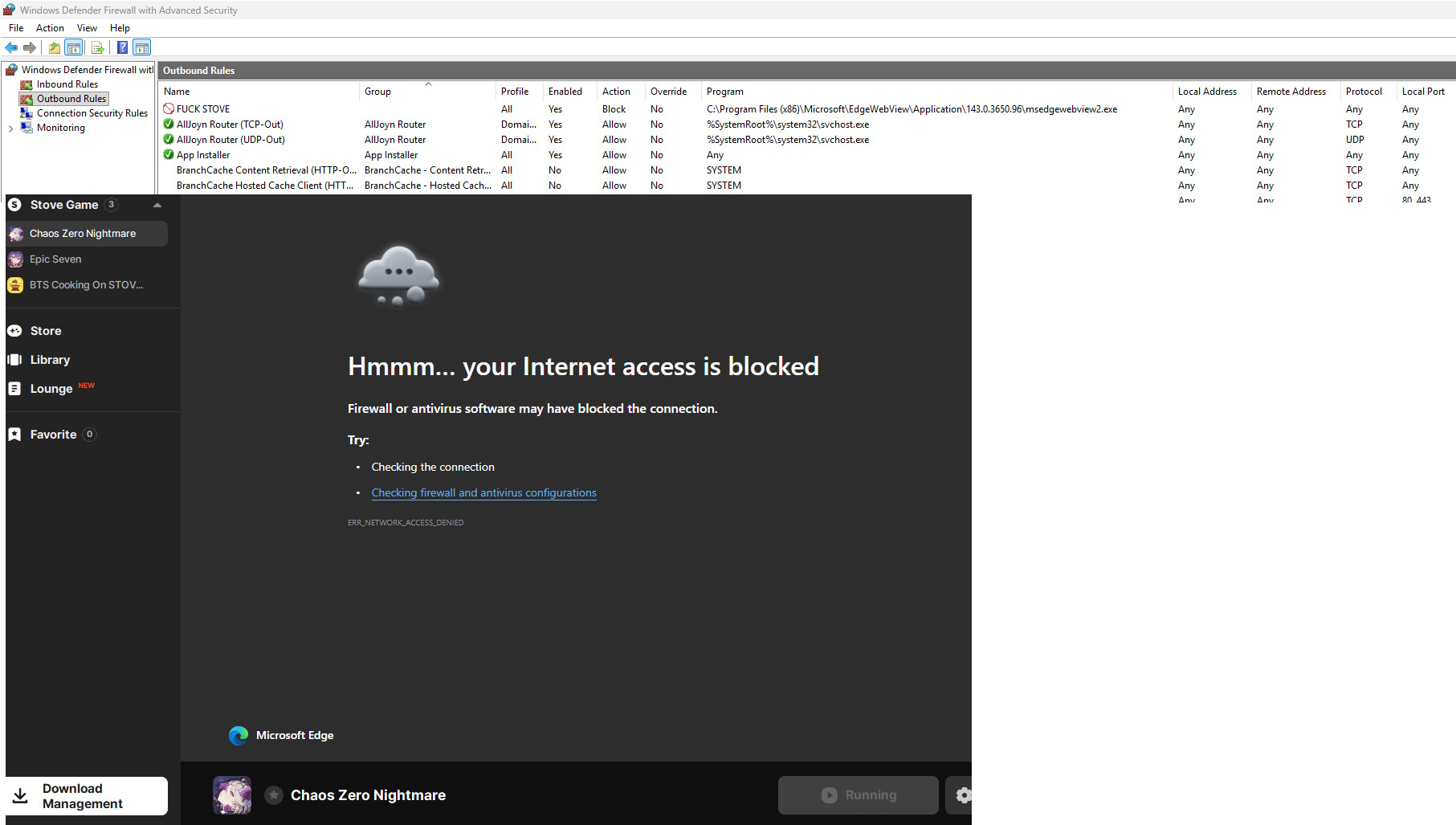Go back using the toolbar Back arrow
1456x825 pixels.
click(x=11, y=47)
